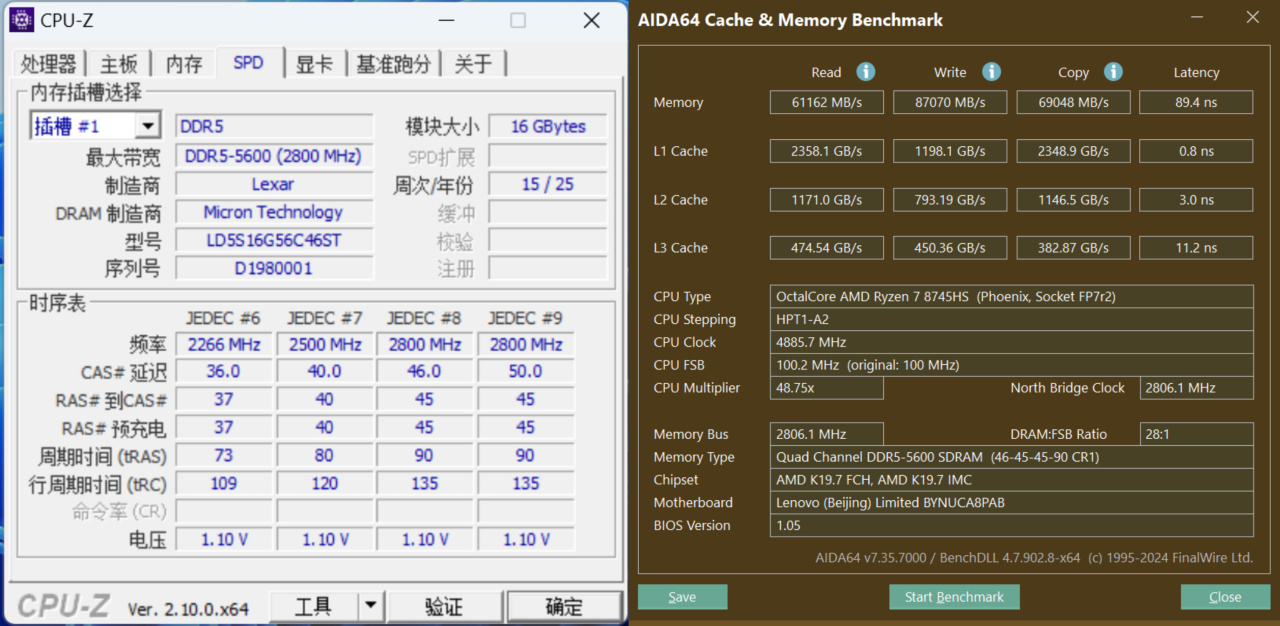1280x626 pixels.
Task: Click the 验证 button
Action: [444, 606]
